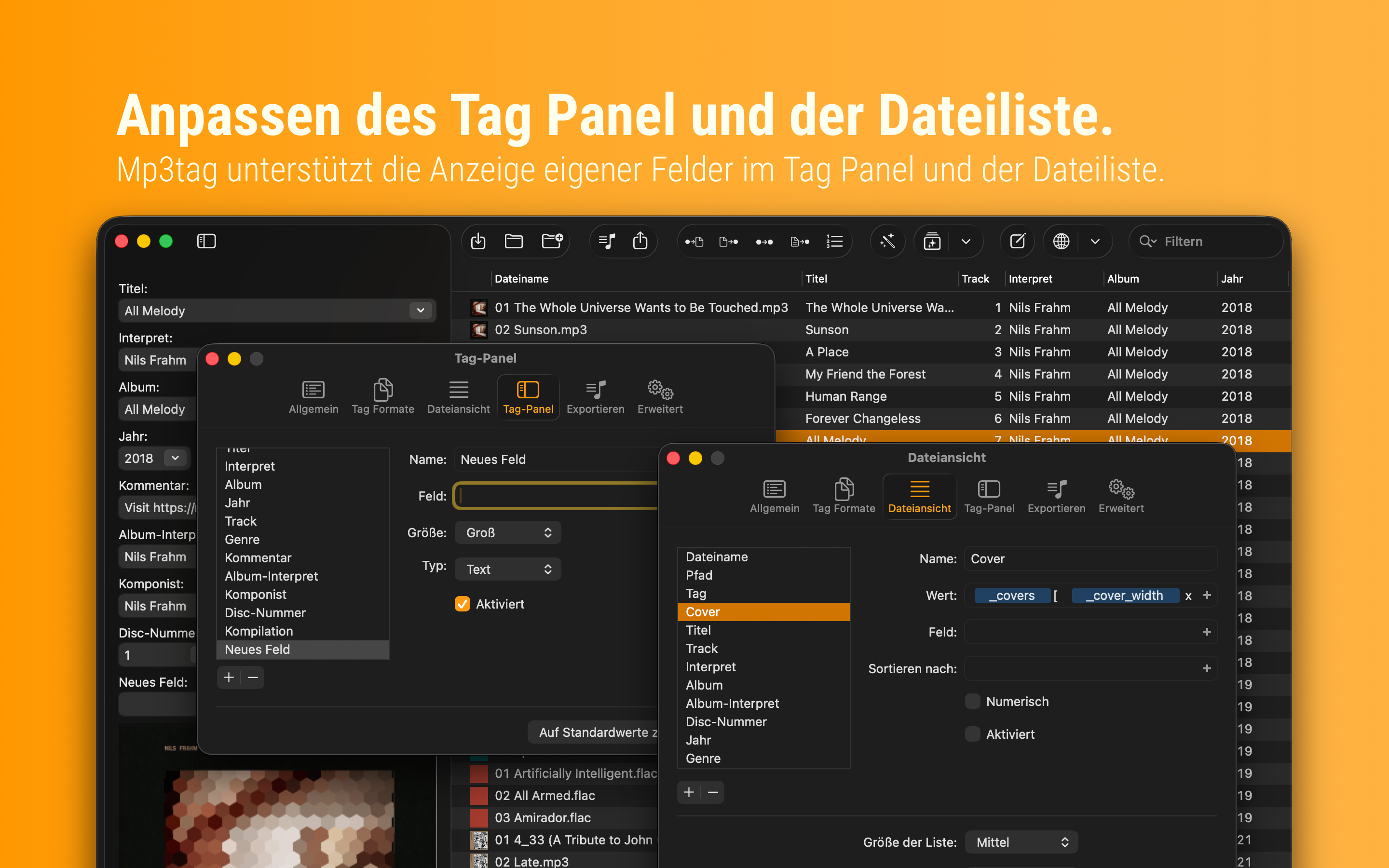This screenshot has height=868, width=1389.
Task: Select Kommentar in Tag-Panel field list
Action: pyautogui.click(x=259, y=558)
